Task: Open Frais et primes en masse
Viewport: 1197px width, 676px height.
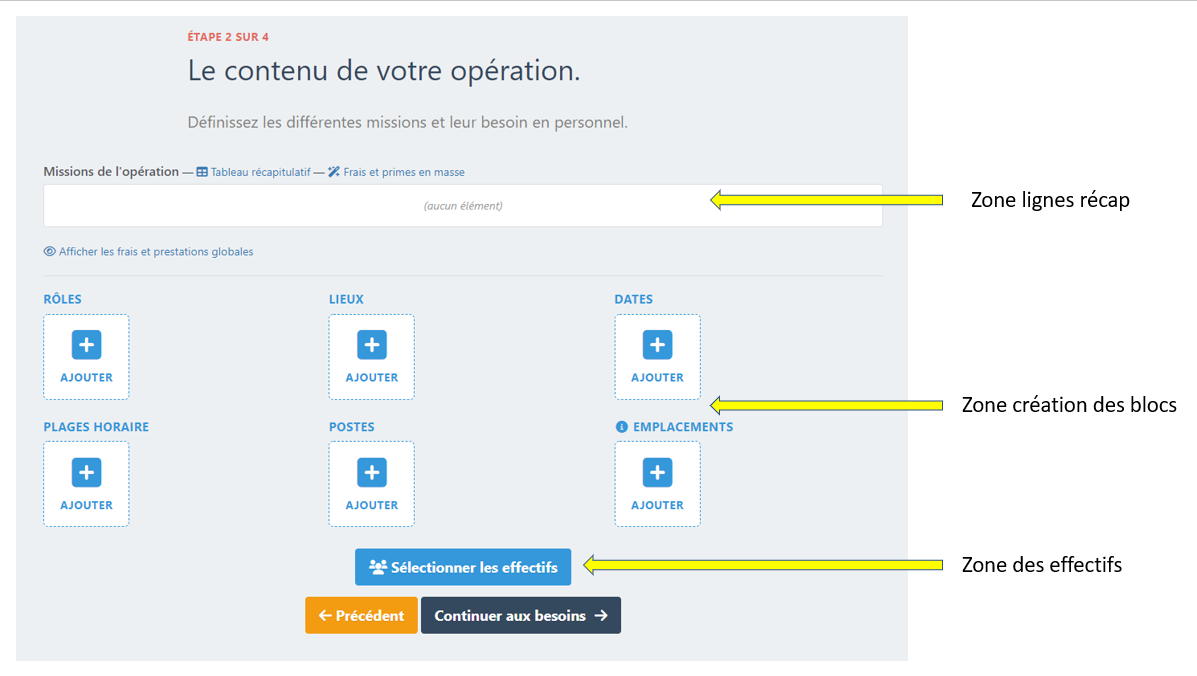Action: (404, 172)
